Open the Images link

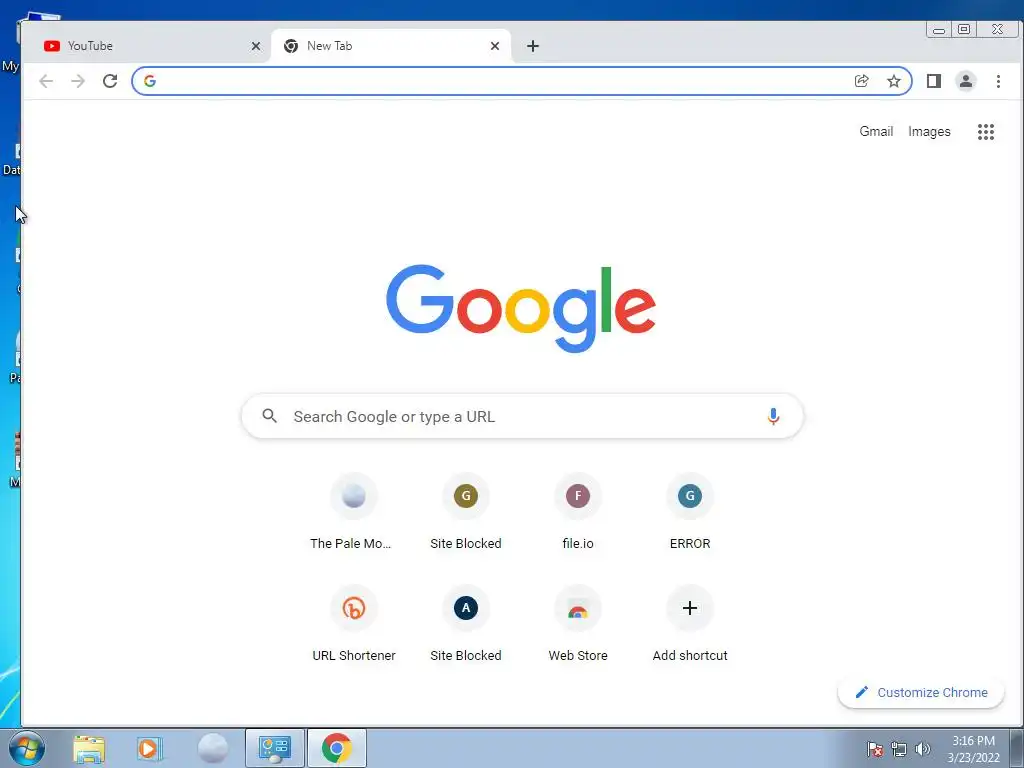(x=929, y=131)
